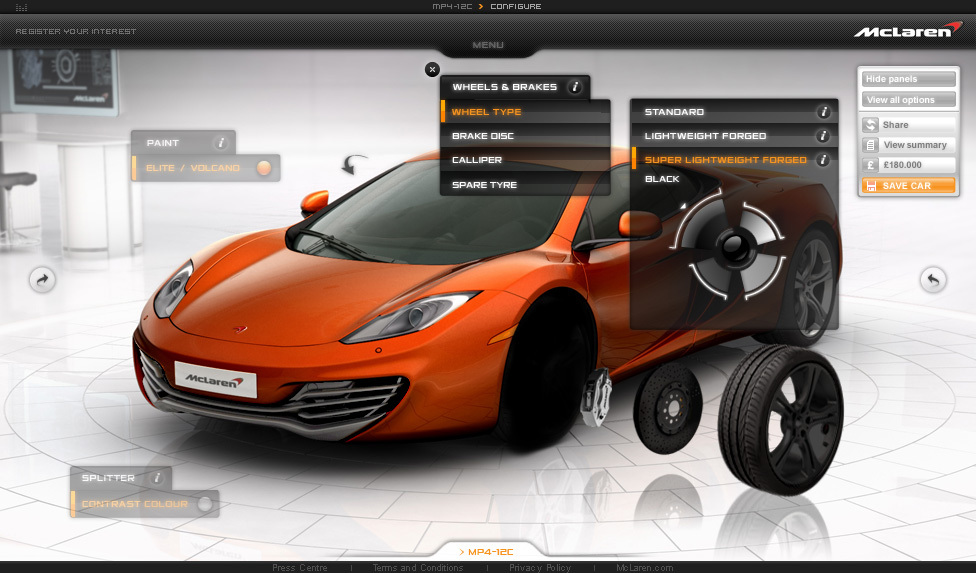Click View summary button

tap(909, 145)
